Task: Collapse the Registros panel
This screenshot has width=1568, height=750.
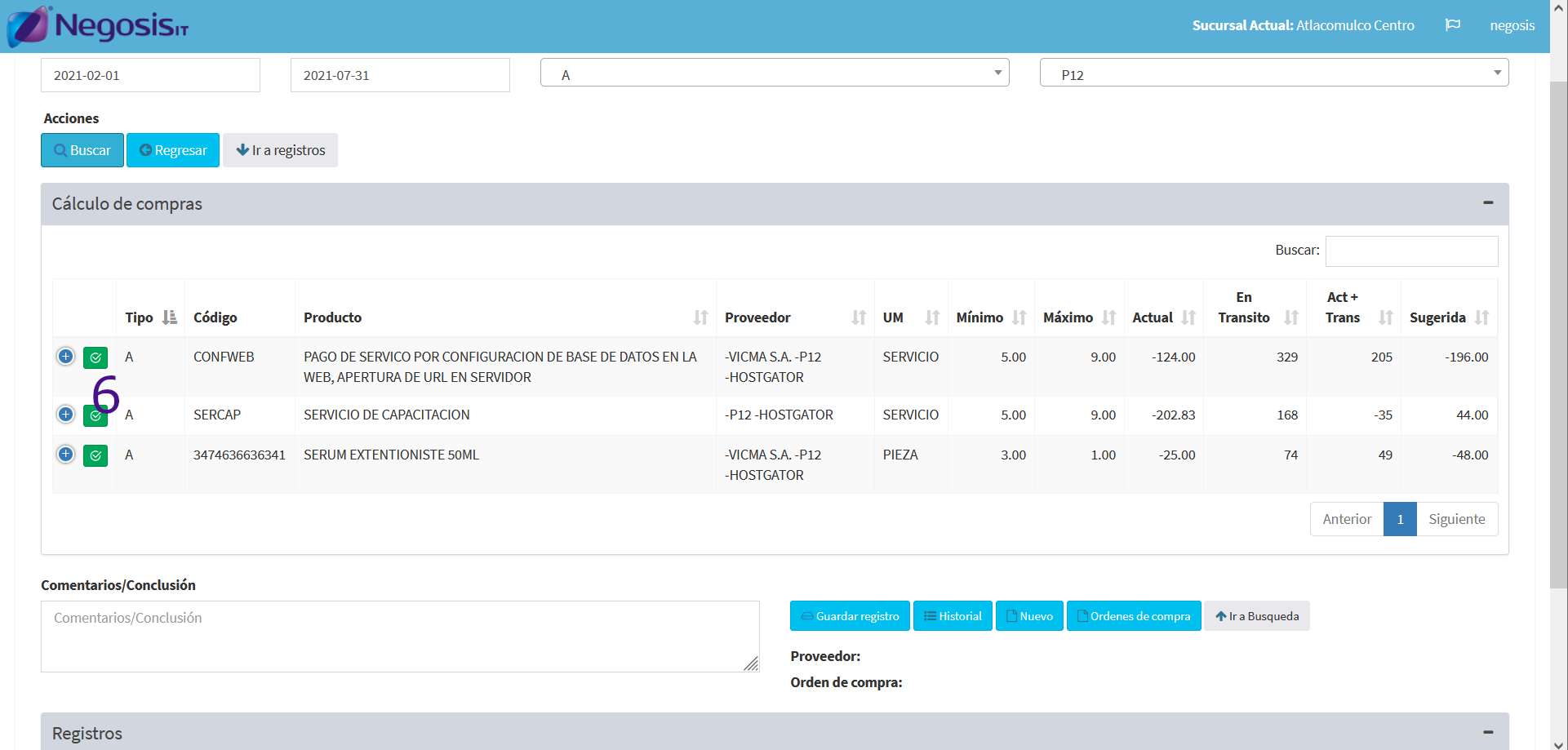Action: tap(1487, 732)
